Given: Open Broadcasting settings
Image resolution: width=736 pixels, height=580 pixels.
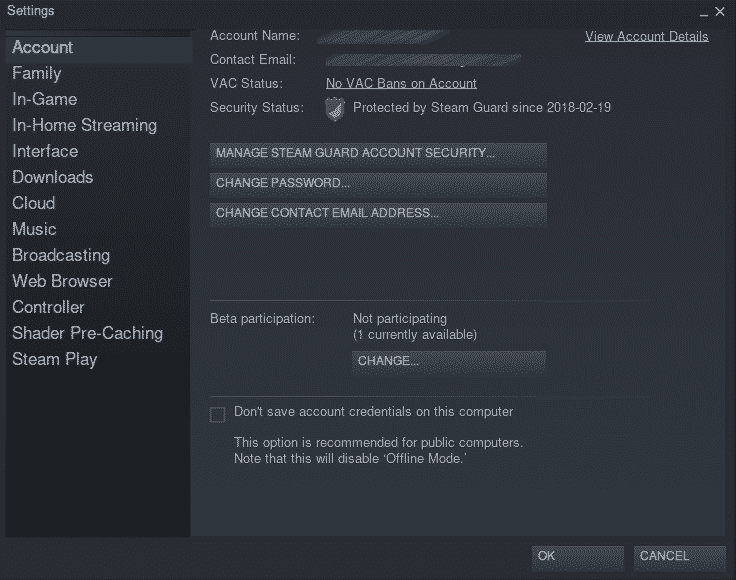Looking at the screenshot, I should (61, 255).
